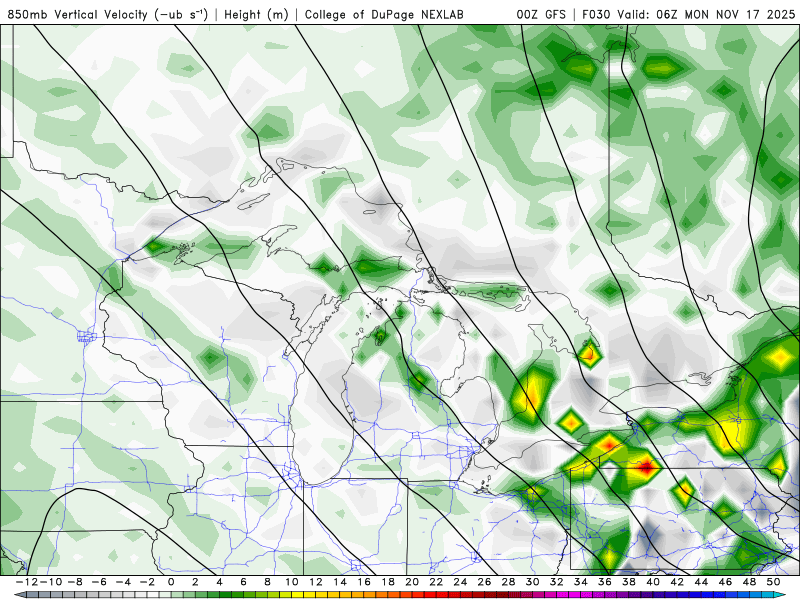This screenshot has width=800, height=600.
Task: Click the '50' color scale label
Action: point(773,582)
